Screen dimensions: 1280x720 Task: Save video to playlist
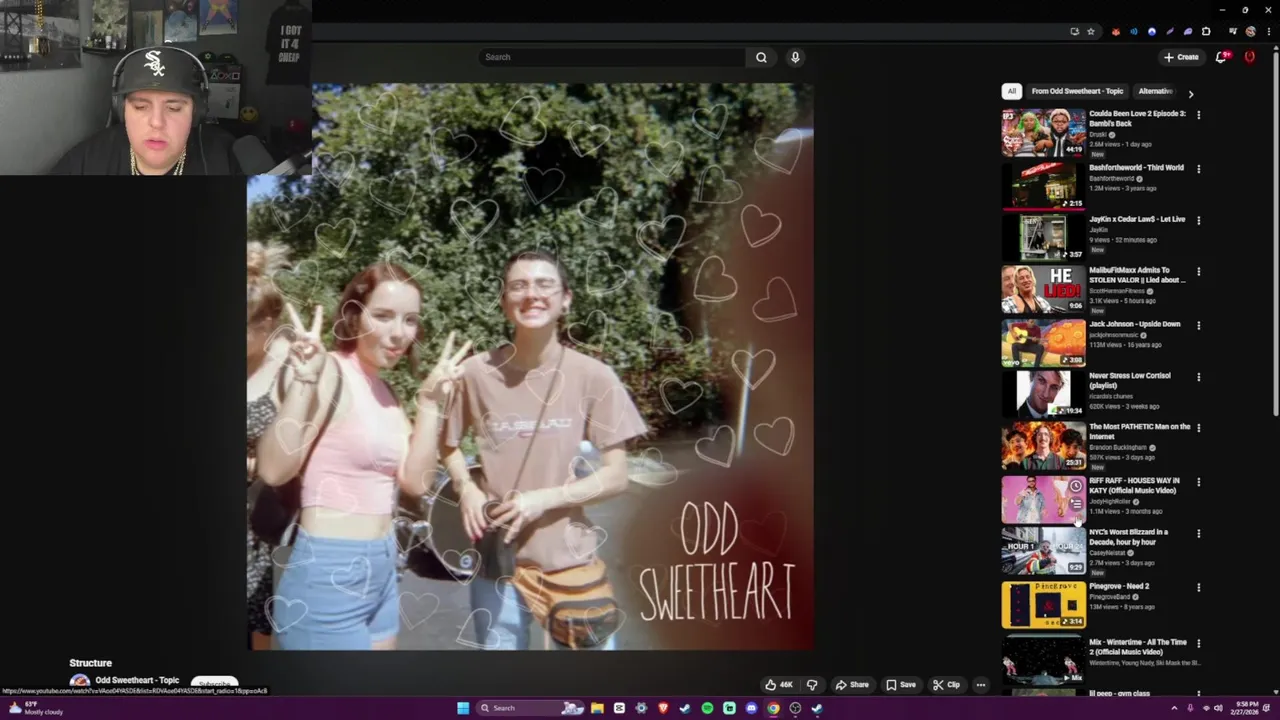[900, 685]
